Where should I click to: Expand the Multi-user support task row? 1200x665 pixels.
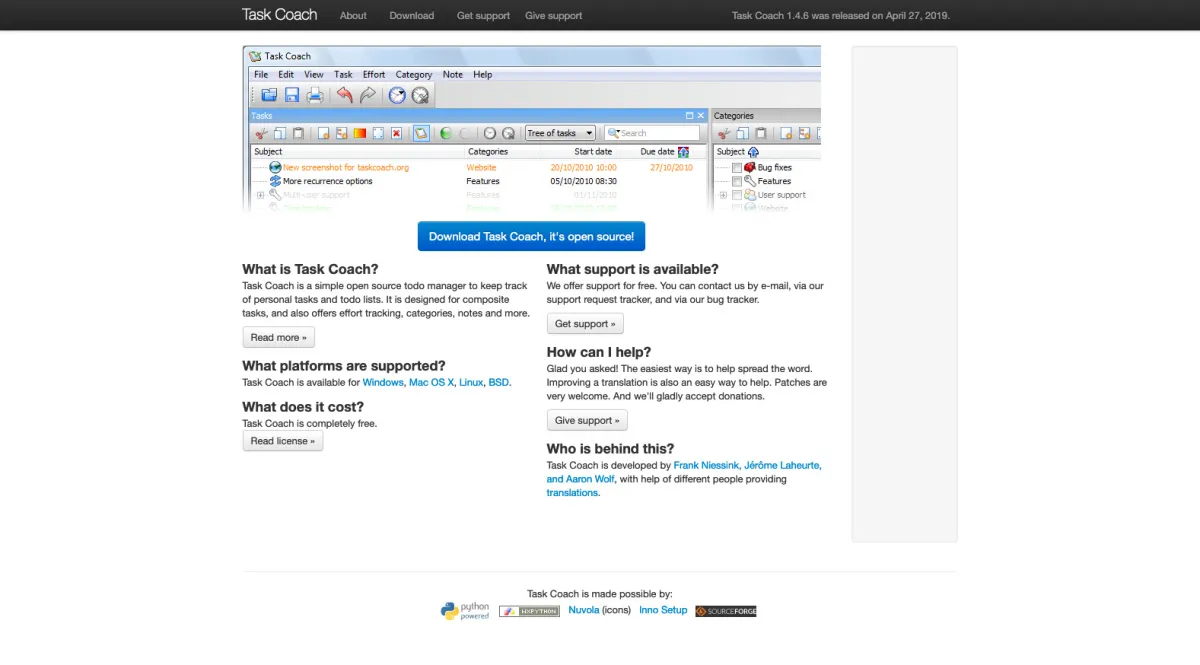tap(261, 195)
